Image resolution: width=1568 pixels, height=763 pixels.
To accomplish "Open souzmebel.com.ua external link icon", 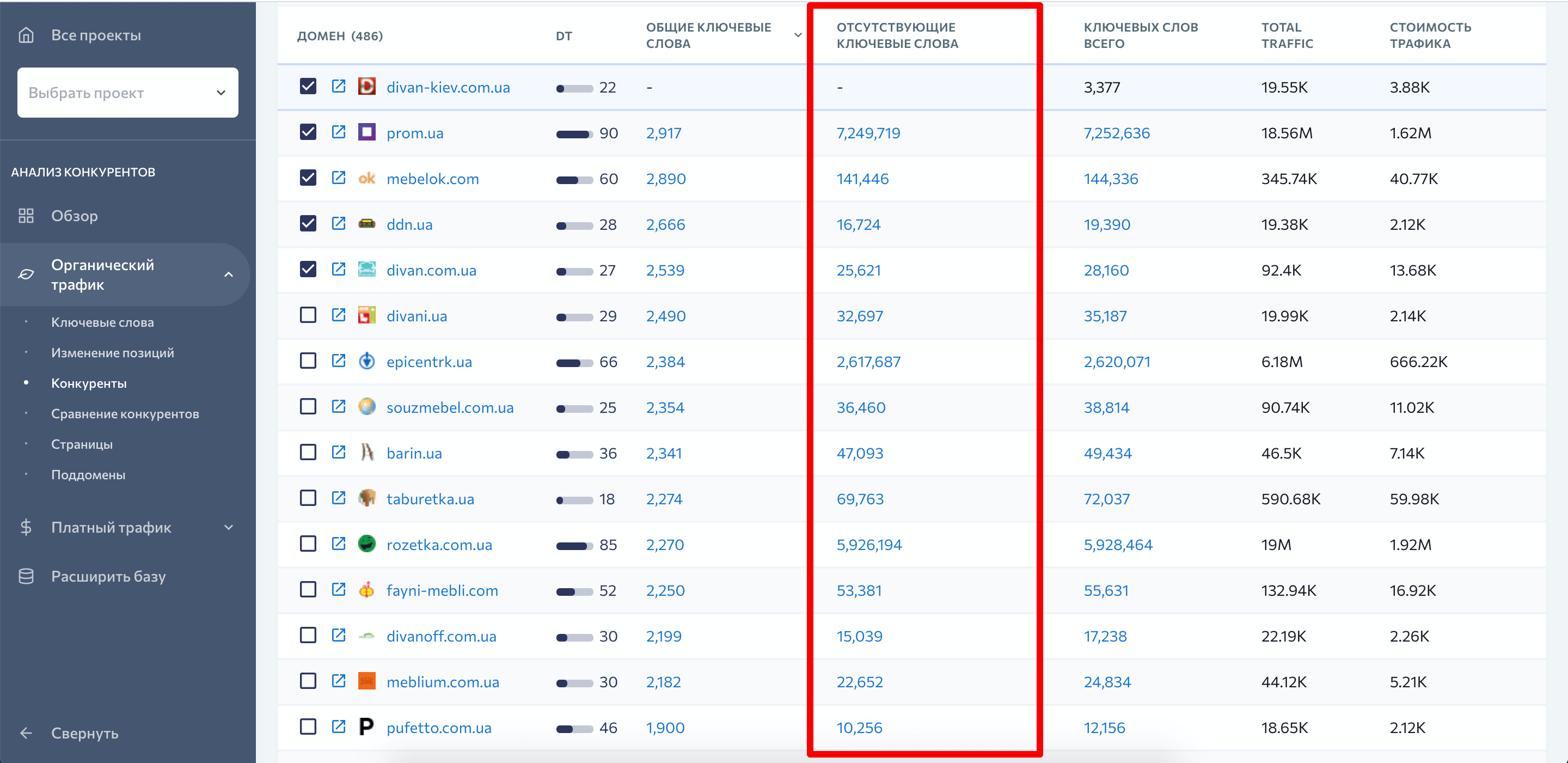I will click(339, 406).
